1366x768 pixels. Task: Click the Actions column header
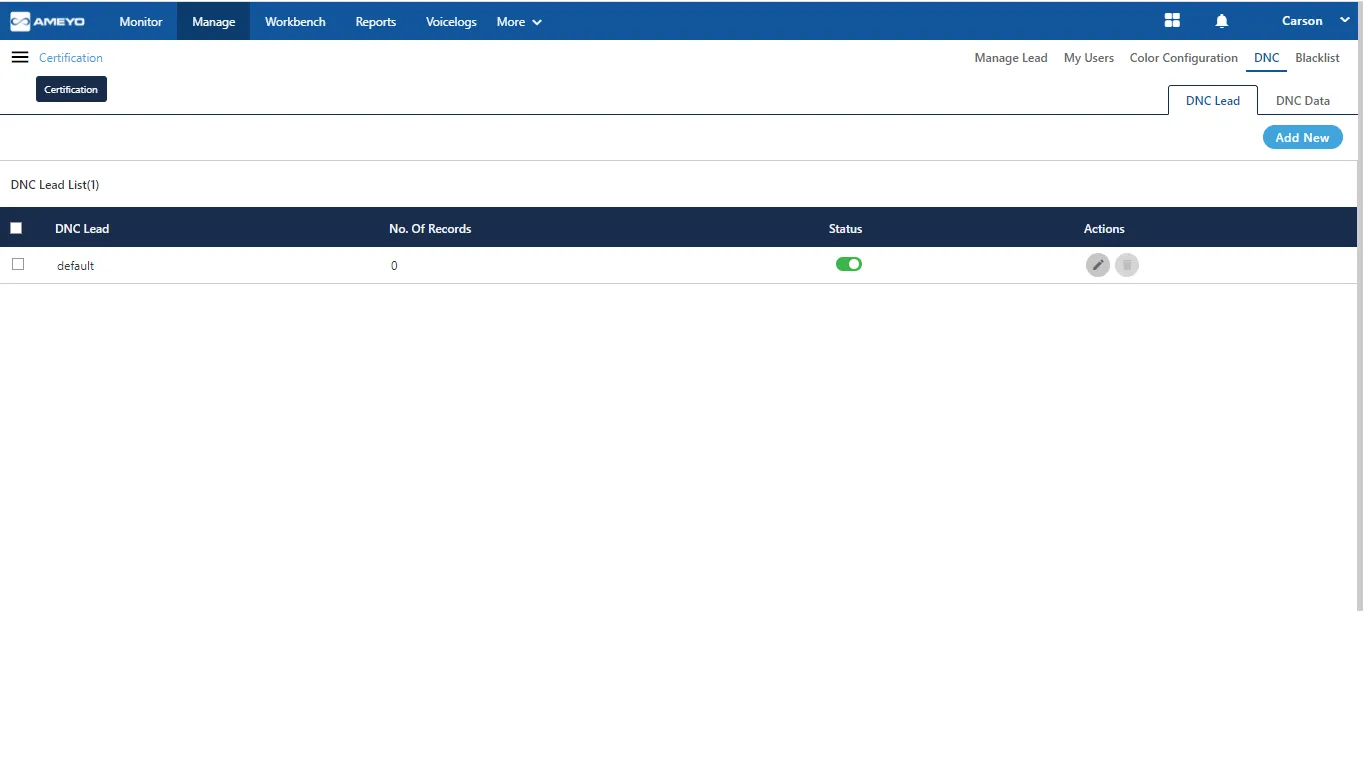1104,229
